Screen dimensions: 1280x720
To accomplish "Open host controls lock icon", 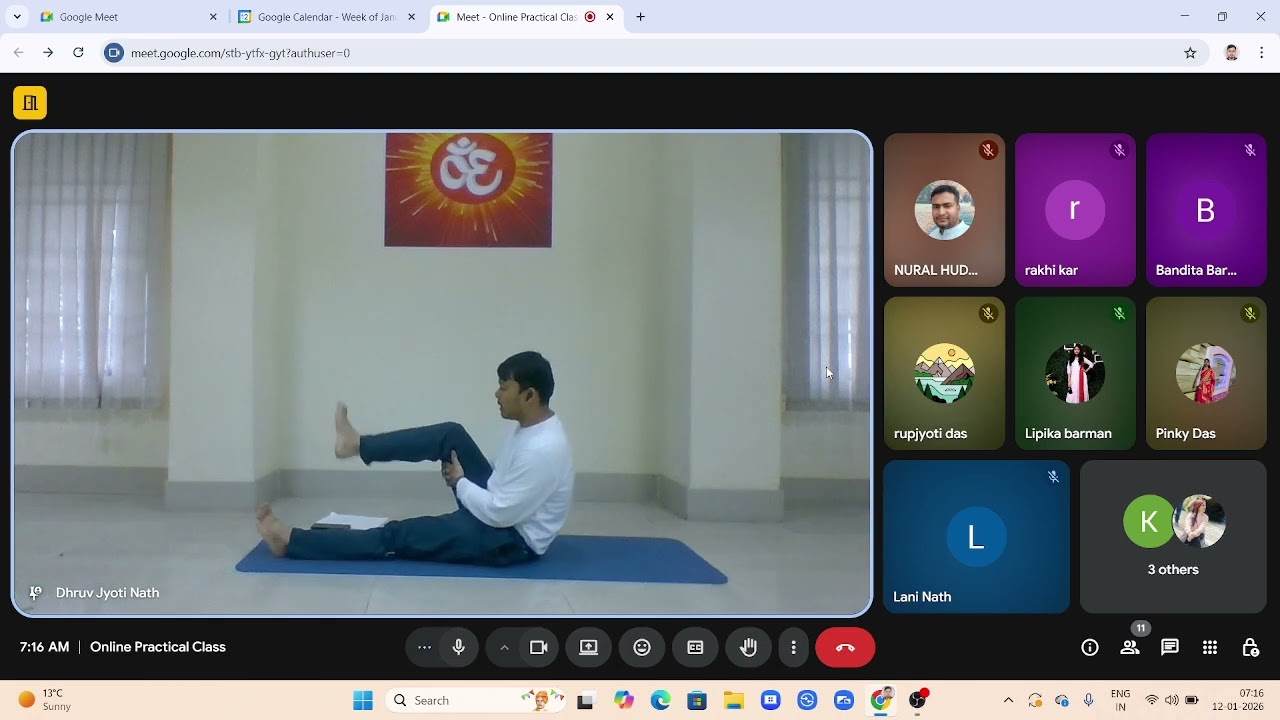I will tap(1250, 647).
